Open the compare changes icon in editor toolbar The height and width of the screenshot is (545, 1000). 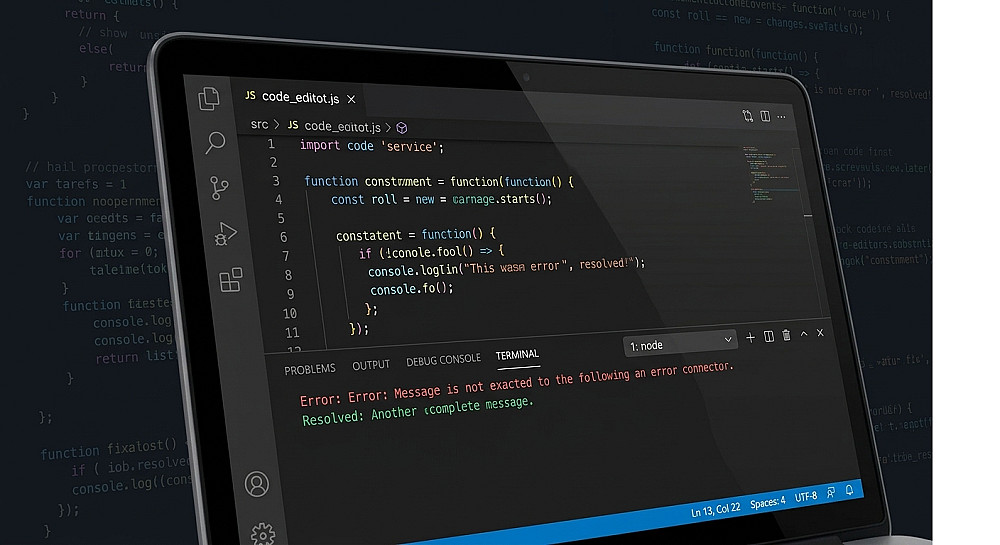click(747, 115)
